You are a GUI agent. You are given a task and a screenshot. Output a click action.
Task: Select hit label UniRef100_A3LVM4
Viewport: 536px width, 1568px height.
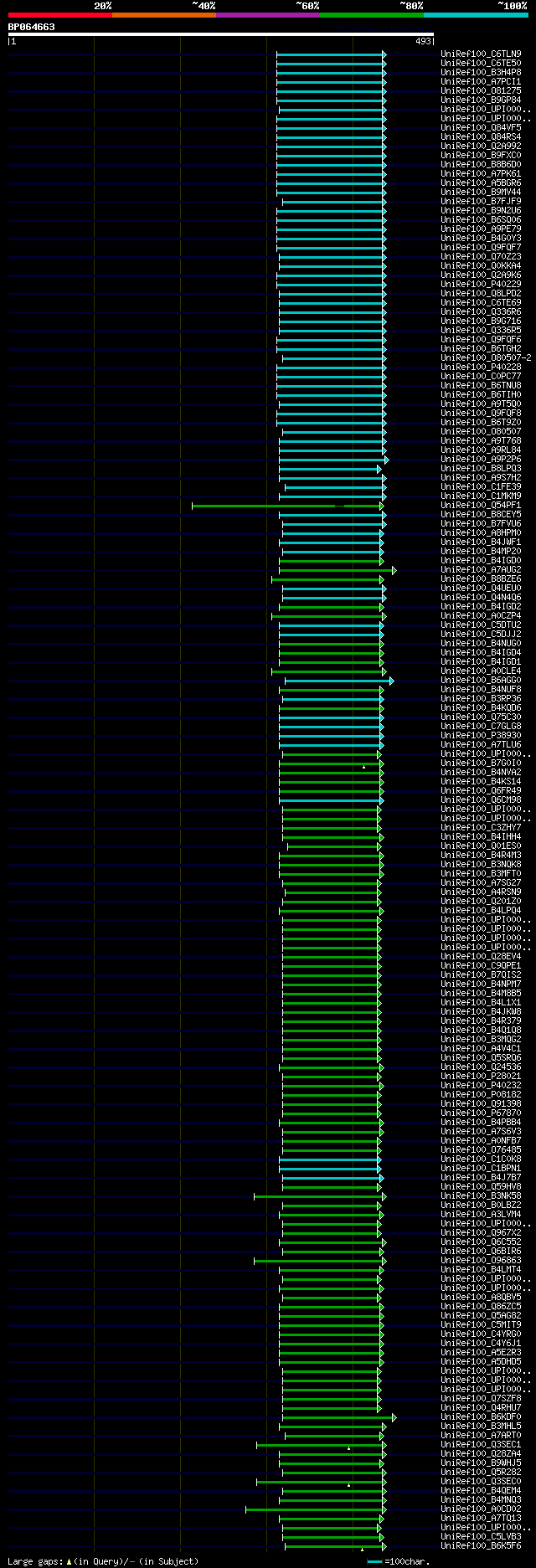pyautogui.click(x=481, y=1215)
